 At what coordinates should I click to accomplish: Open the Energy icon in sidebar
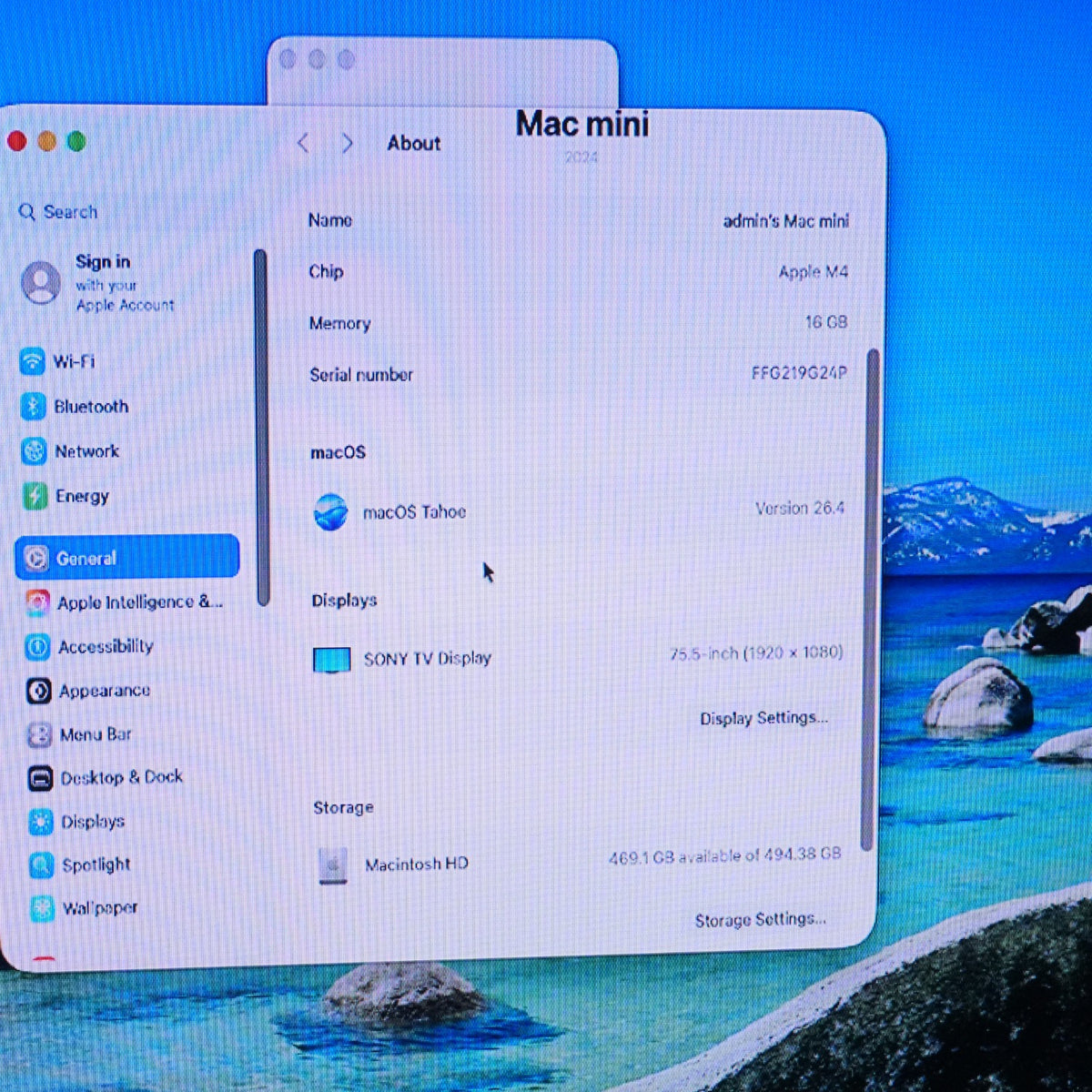[35, 496]
